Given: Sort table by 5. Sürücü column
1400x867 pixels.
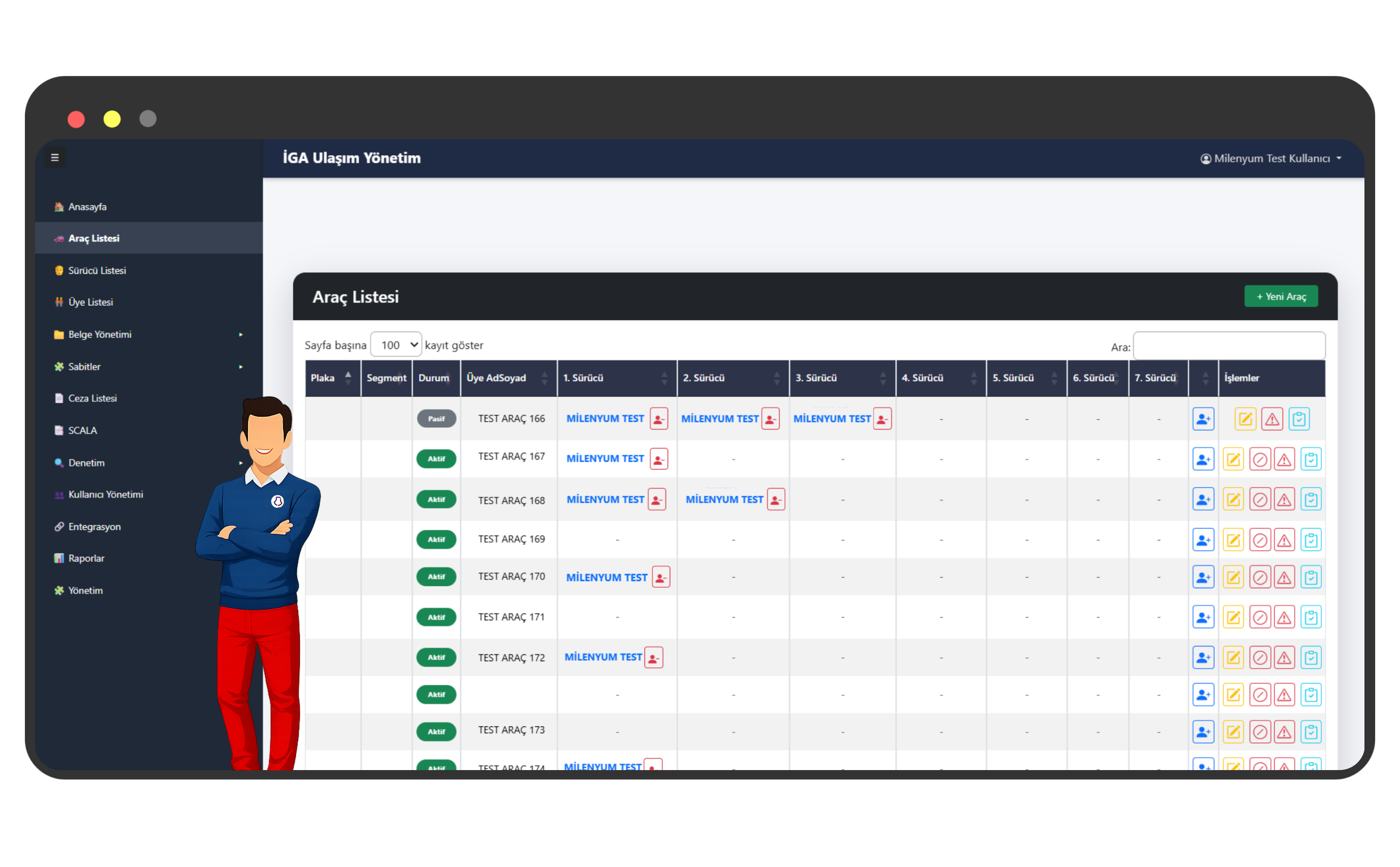Looking at the screenshot, I should tap(1026, 378).
